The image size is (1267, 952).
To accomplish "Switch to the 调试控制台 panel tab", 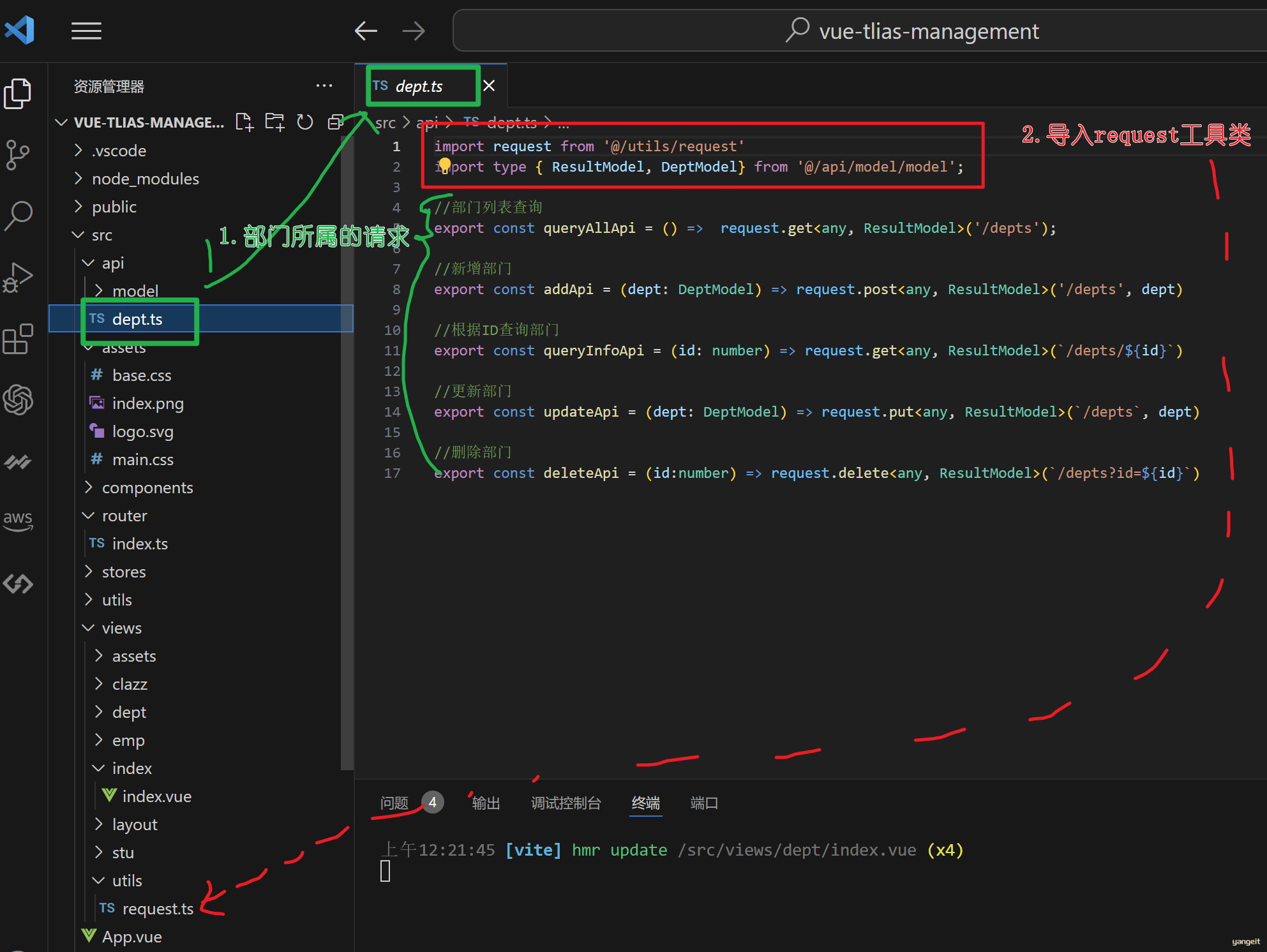I will (x=566, y=803).
